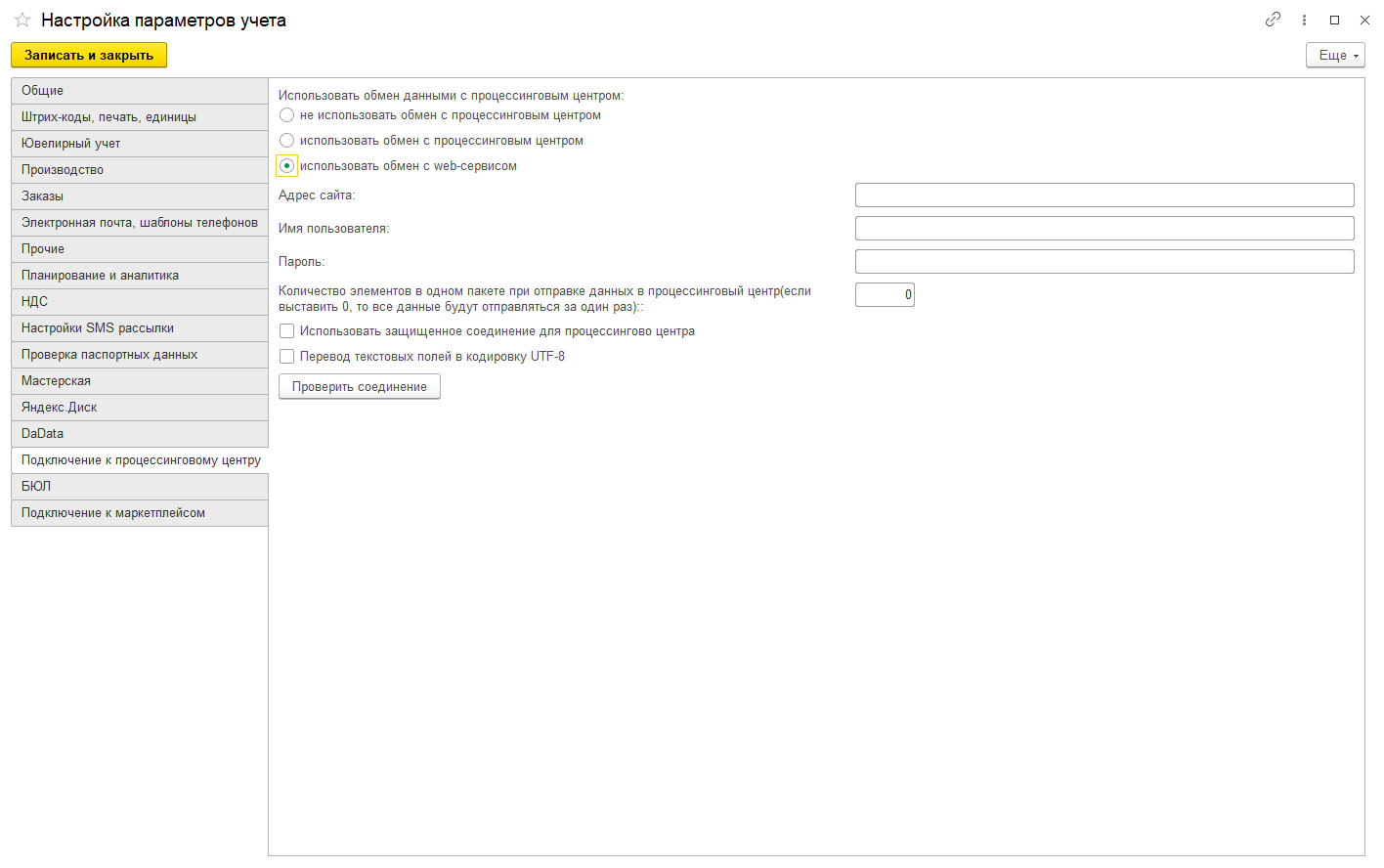Open Электронная почта, шаблоны телефонов tab
The width and height of the screenshot is (1384, 868).
tap(140, 223)
